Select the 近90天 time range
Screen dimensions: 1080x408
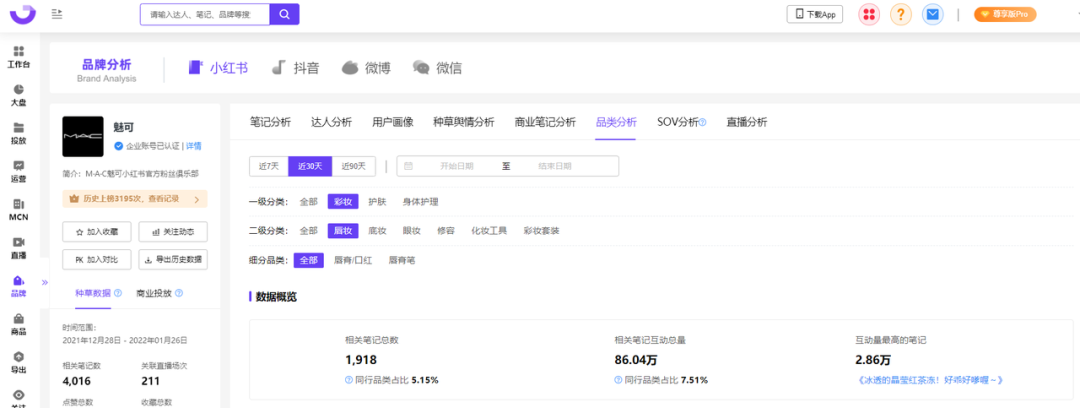[x=354, y=166]
